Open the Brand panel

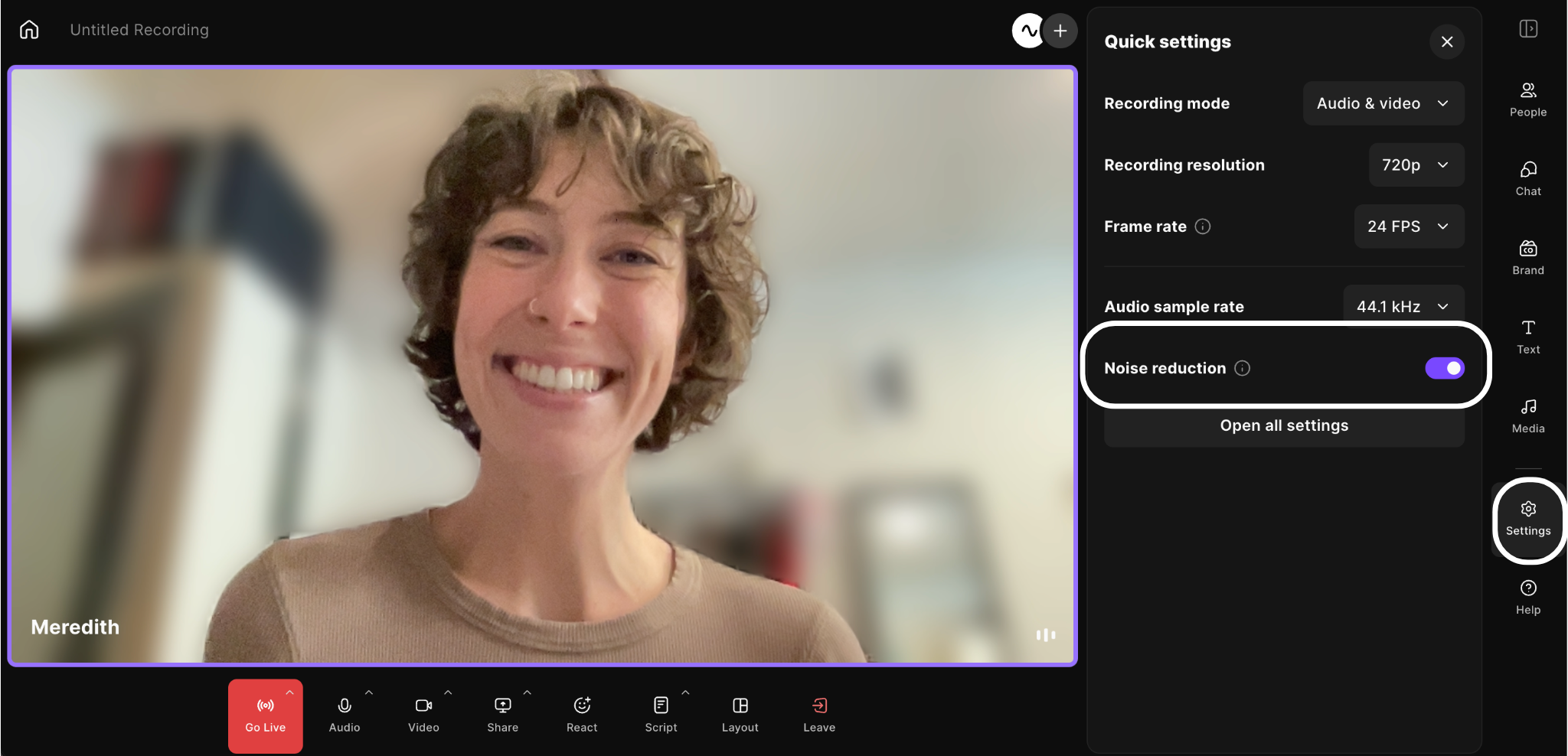[1527, 258]
